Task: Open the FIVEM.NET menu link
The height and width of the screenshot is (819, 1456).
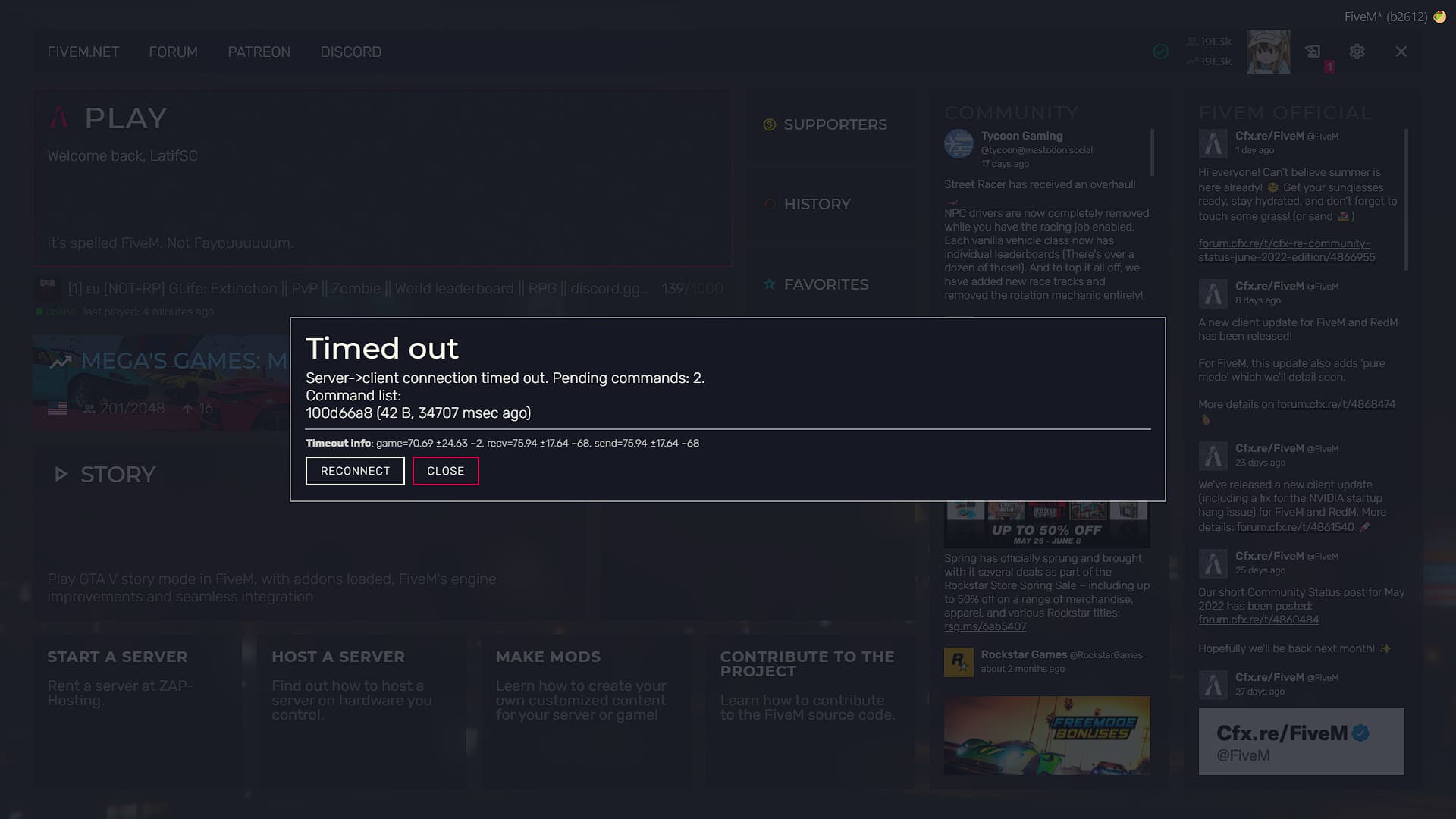Action: (83, 52)
